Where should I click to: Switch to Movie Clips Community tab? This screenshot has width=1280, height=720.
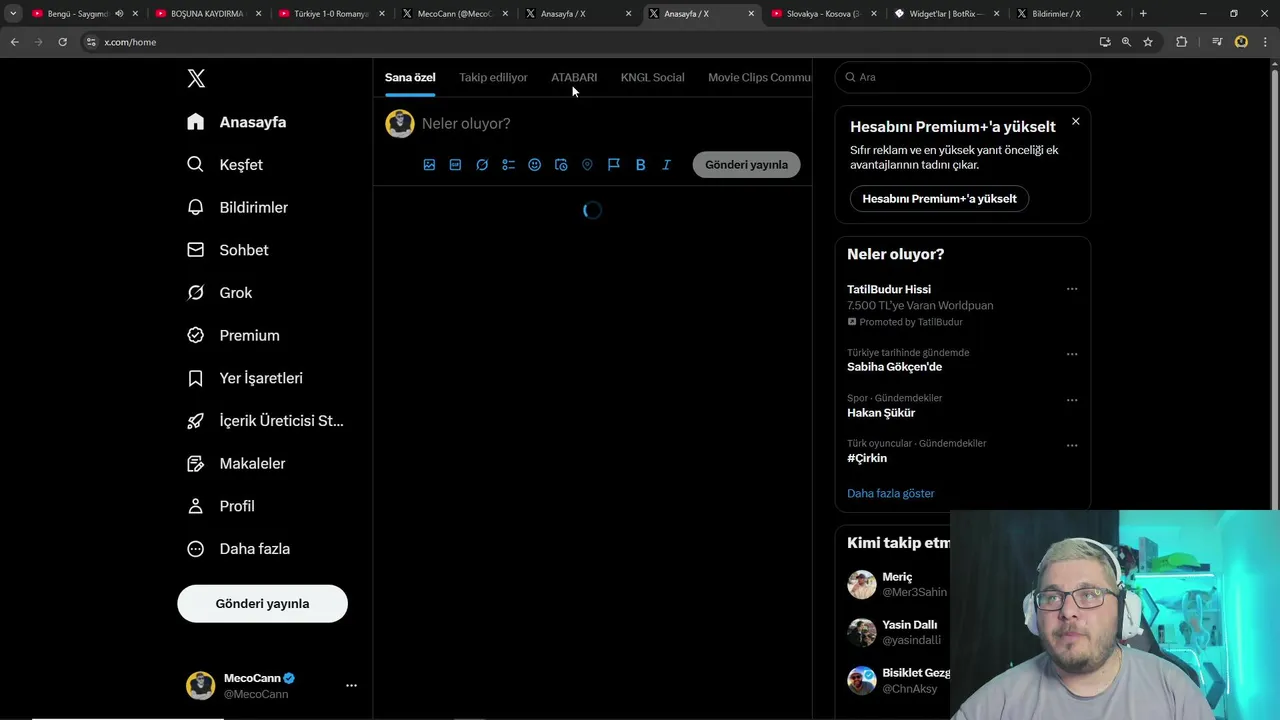point(760,77)
